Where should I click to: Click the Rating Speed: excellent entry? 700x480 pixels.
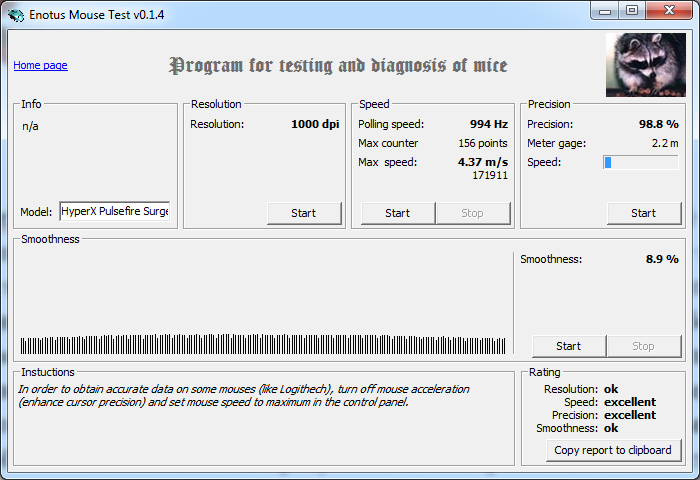pos(610,402)
